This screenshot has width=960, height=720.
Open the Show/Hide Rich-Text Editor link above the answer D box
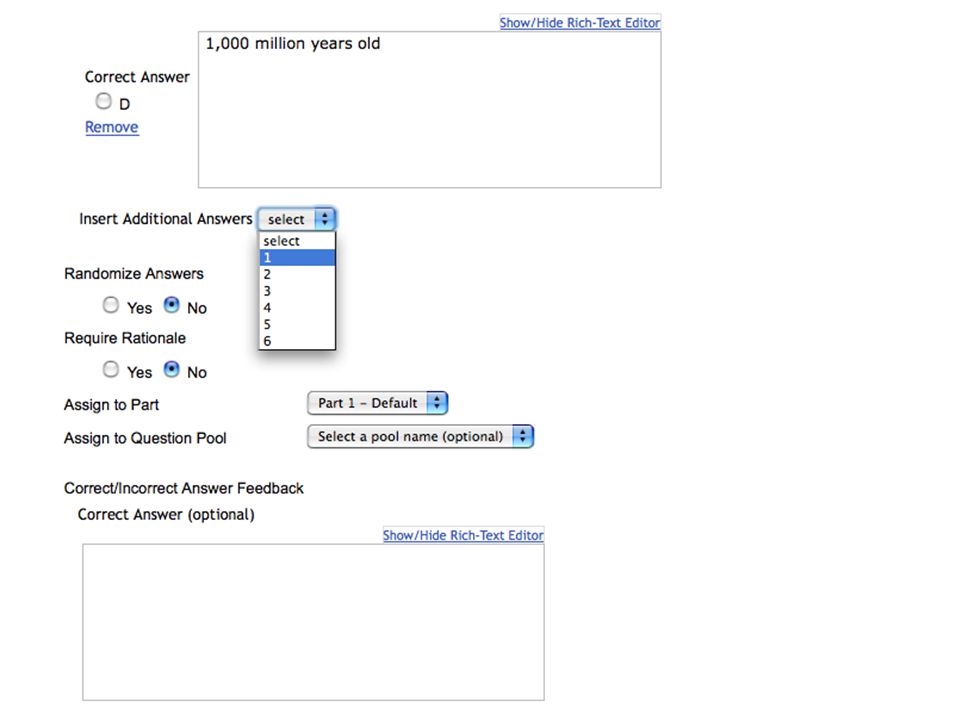(x=580, y=23)
